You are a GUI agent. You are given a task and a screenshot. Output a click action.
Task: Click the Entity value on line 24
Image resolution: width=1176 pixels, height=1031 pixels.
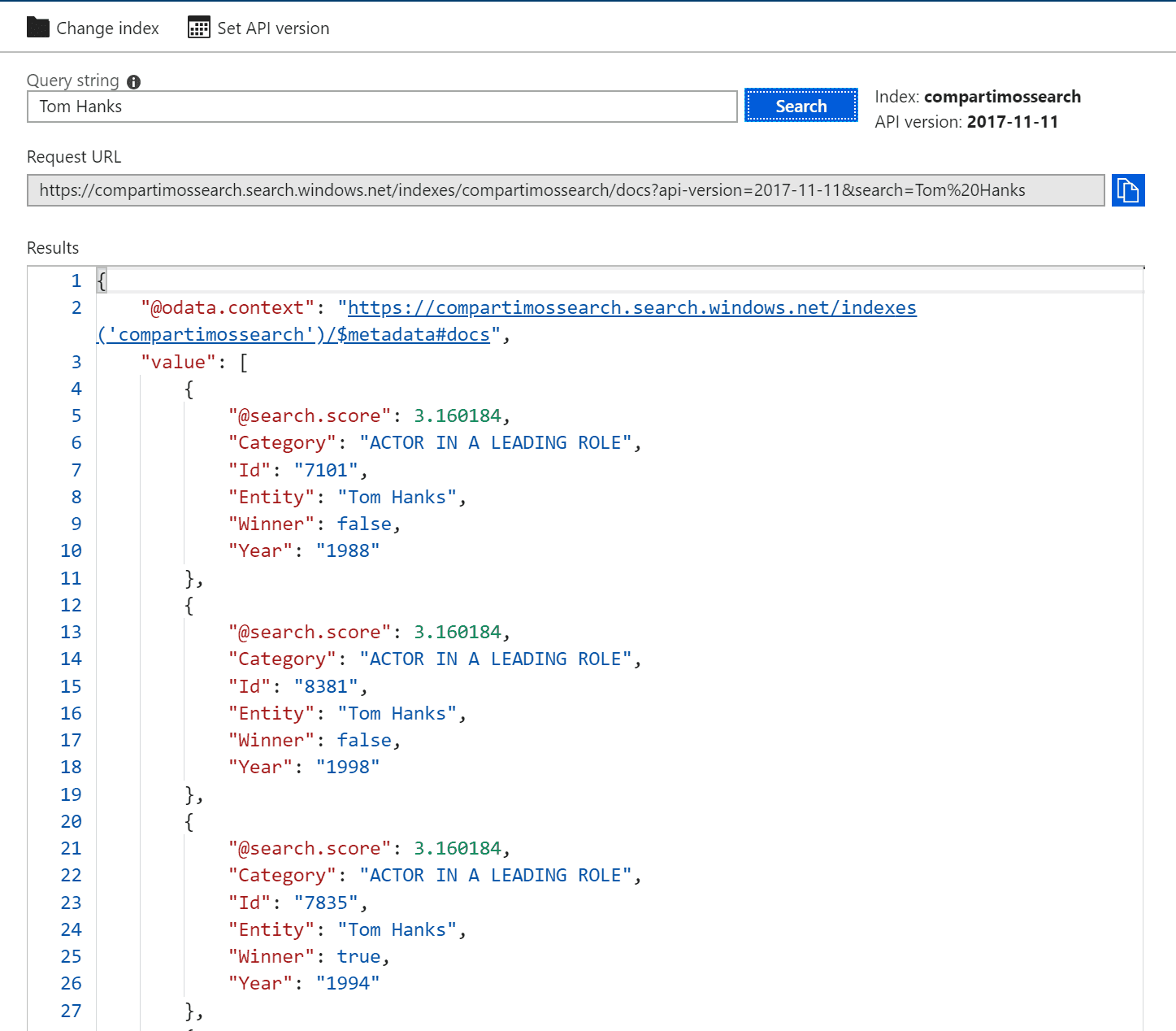pos(397,930)
